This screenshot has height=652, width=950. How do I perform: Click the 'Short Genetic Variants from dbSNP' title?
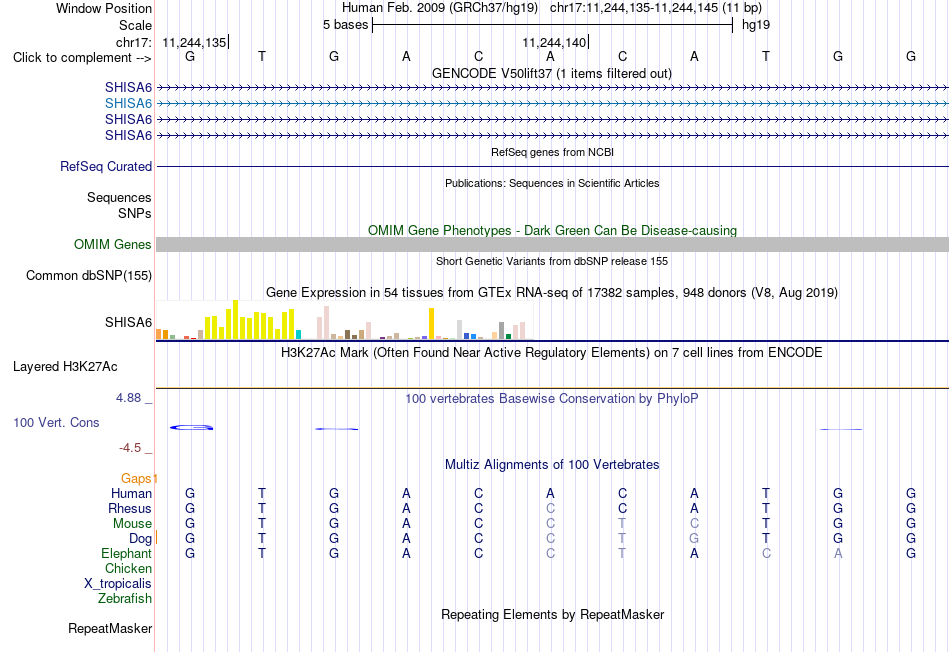[552, 261]
